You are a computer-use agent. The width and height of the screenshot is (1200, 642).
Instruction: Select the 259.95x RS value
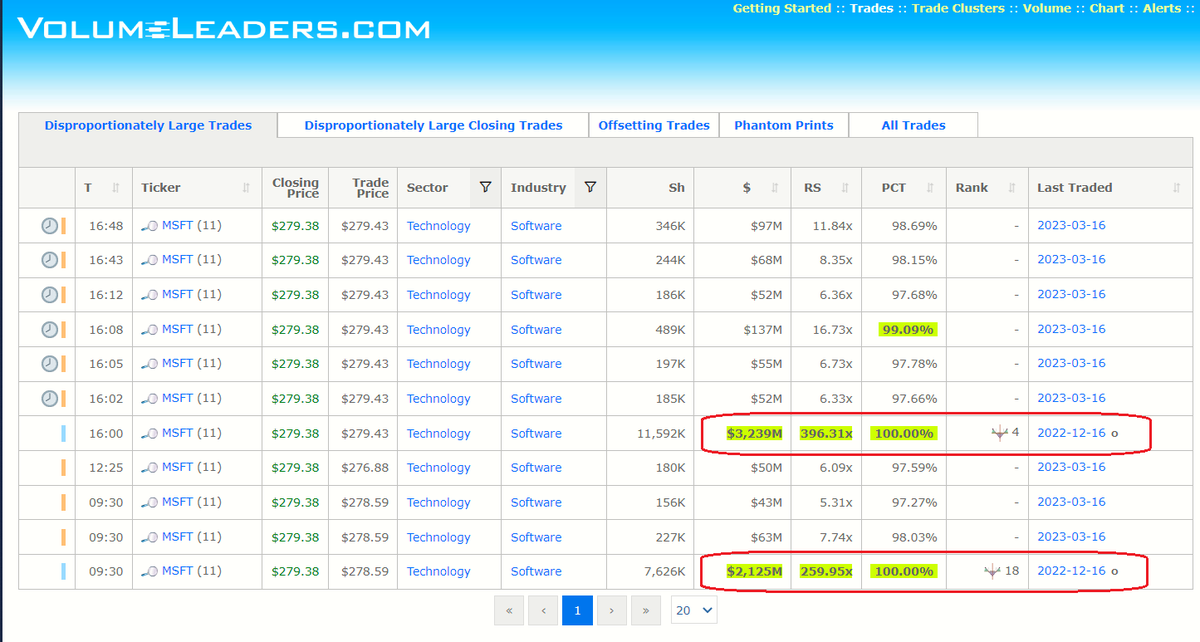click(x=826, y=571)
